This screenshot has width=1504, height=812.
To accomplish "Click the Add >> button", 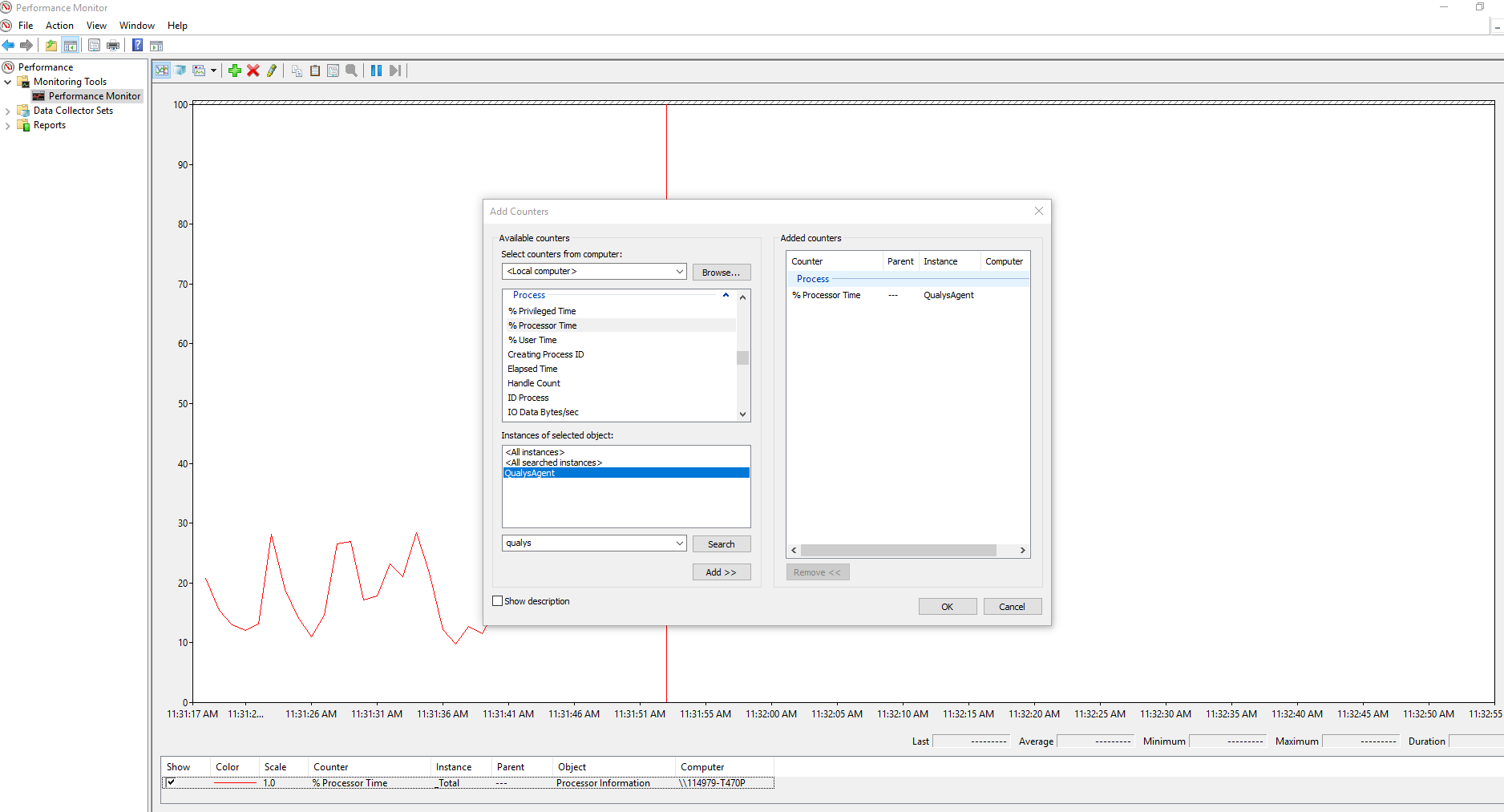I will 721,572.
